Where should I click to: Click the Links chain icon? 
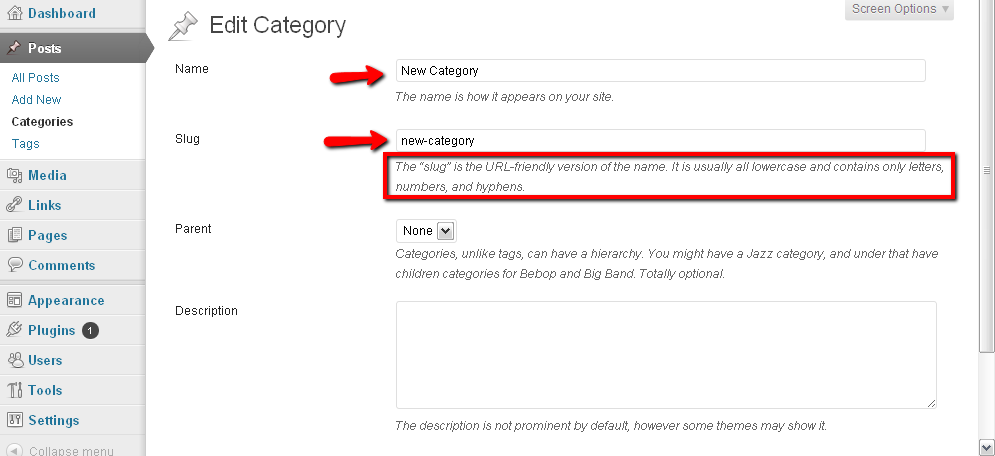coord(15,205)
